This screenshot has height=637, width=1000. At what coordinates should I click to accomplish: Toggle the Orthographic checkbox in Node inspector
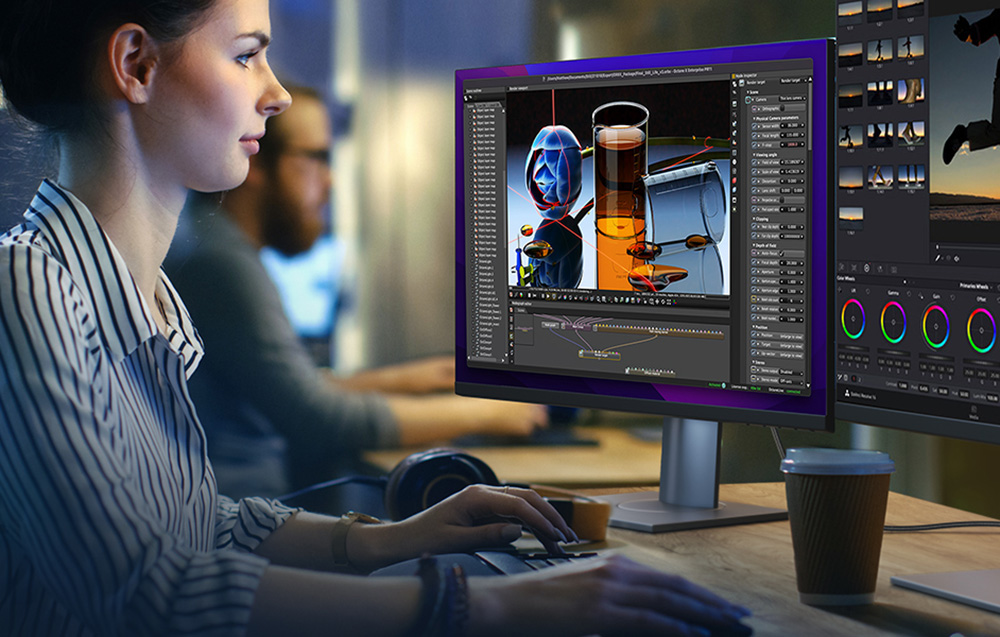coord(783,108)
